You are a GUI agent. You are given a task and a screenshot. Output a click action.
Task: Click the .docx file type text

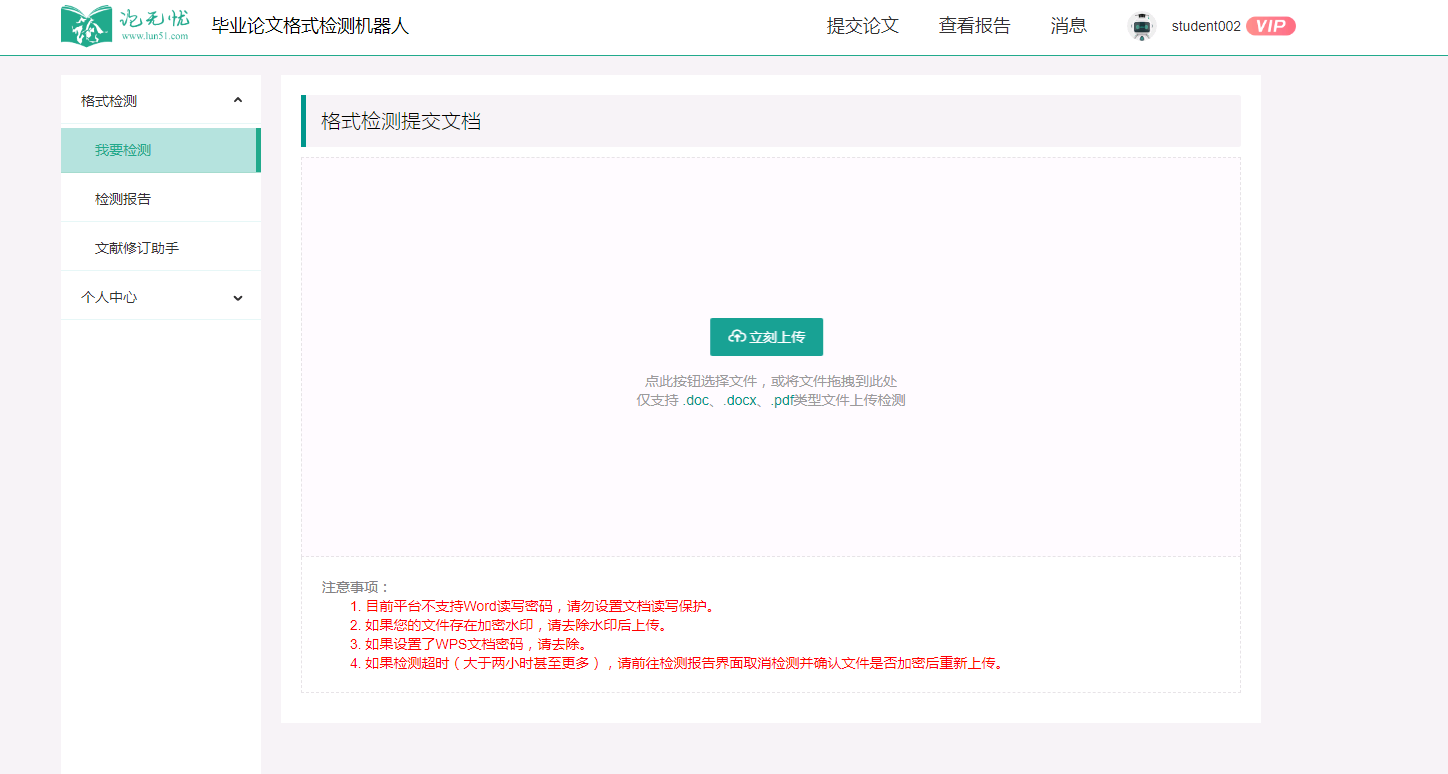739,400
